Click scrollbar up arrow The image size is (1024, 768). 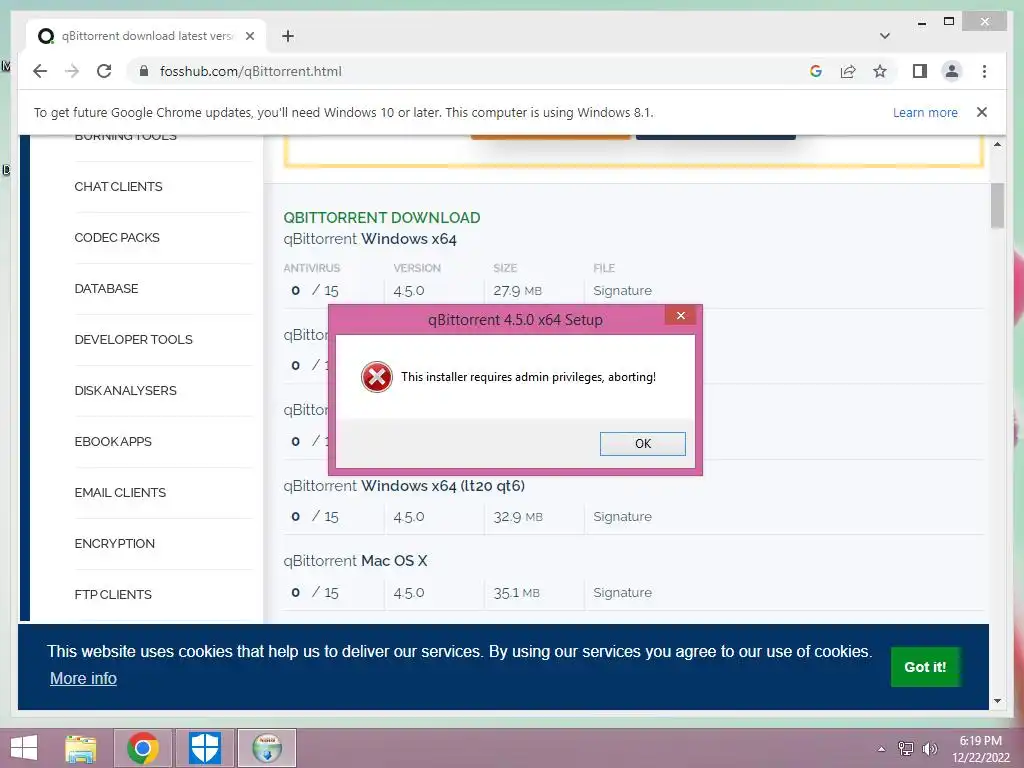997,144
